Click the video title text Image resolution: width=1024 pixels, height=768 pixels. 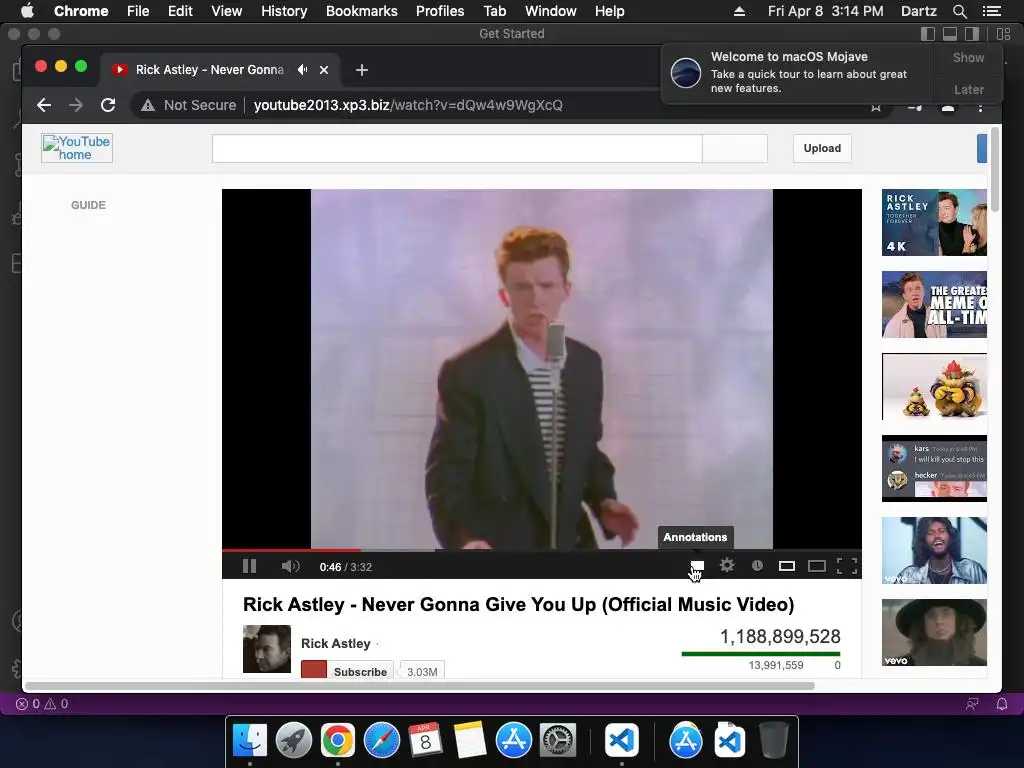[x=519, y=604]
